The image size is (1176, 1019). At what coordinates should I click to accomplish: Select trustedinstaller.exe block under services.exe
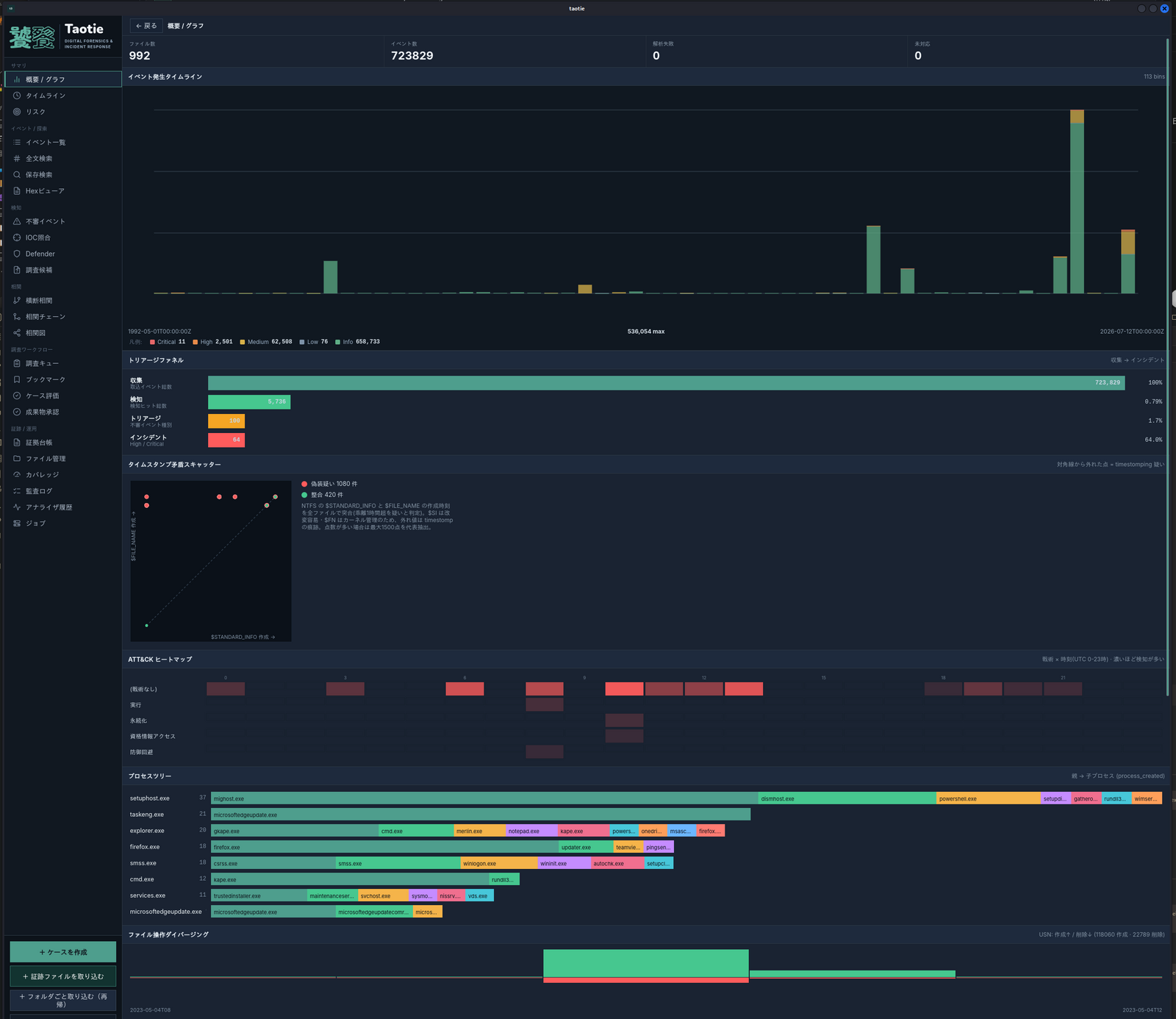point(259,895)
